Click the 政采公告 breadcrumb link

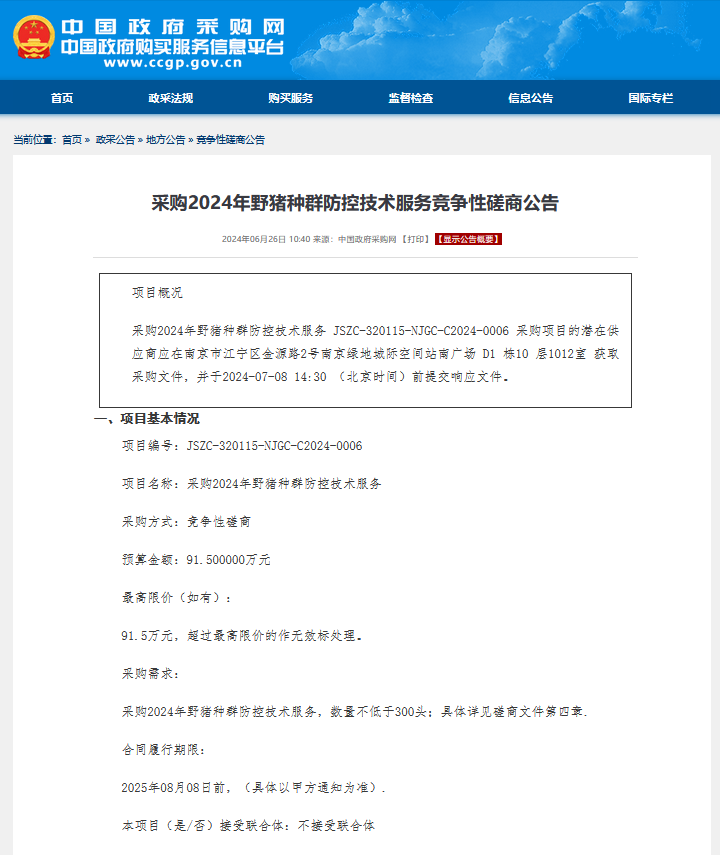coord(115,140)
